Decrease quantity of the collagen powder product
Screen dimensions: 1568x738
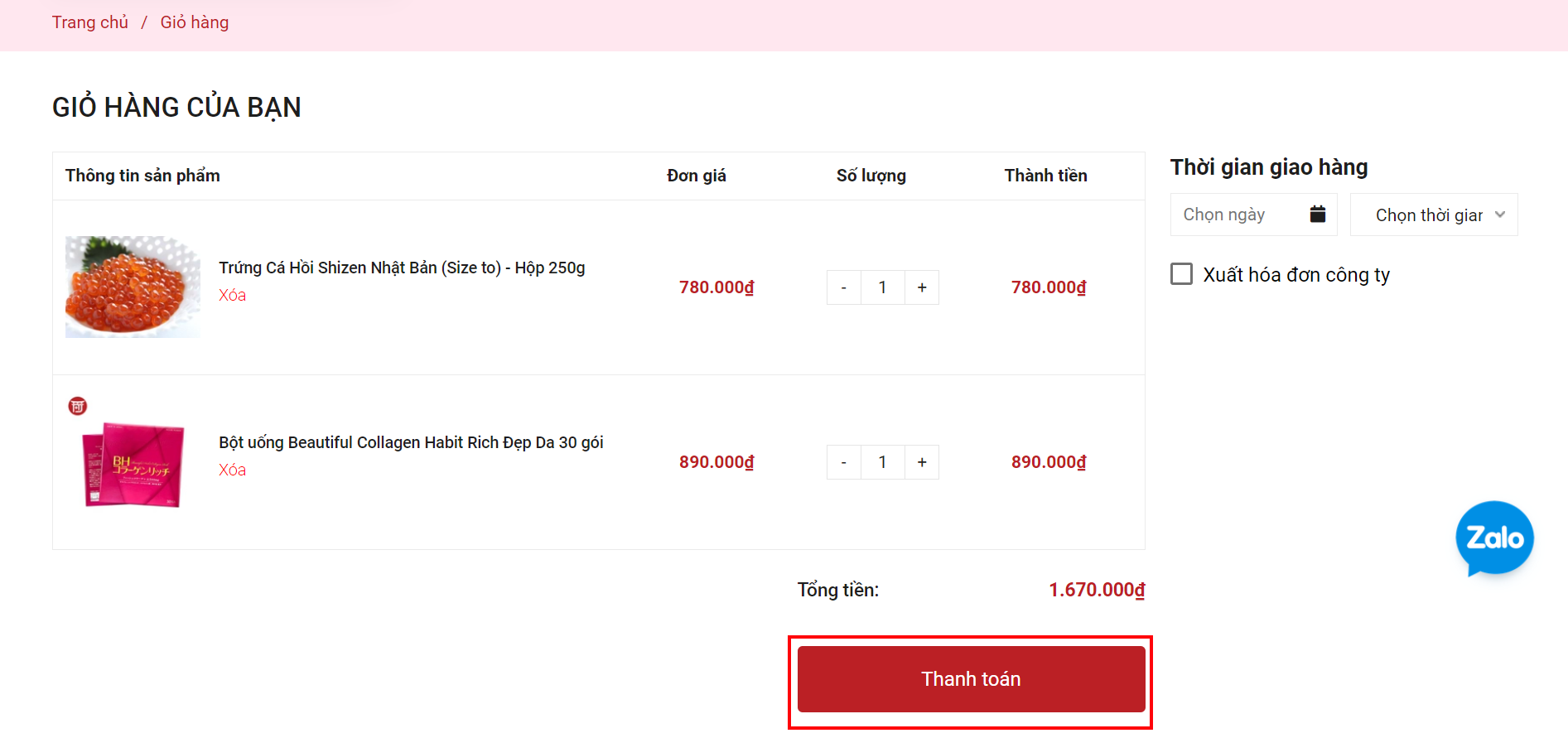pyautogui.click(x=843, y=462)
